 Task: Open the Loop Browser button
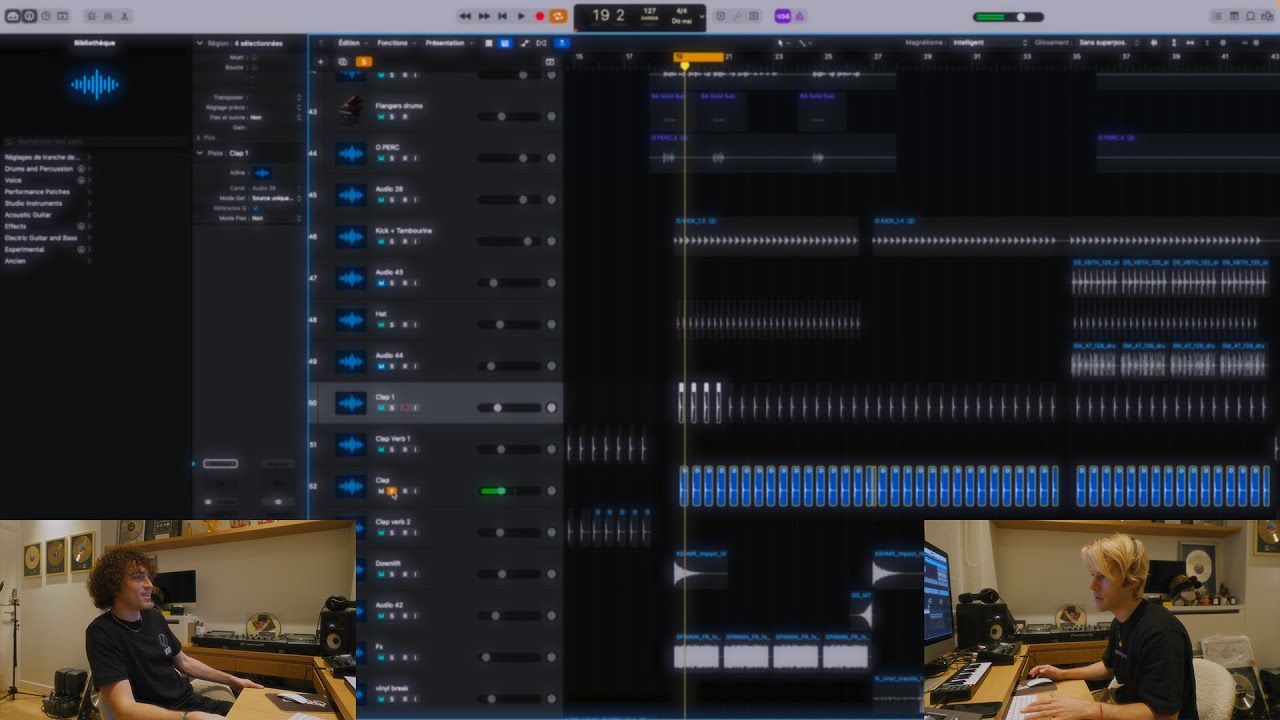pyautogui.click(x=1250, y=16)
